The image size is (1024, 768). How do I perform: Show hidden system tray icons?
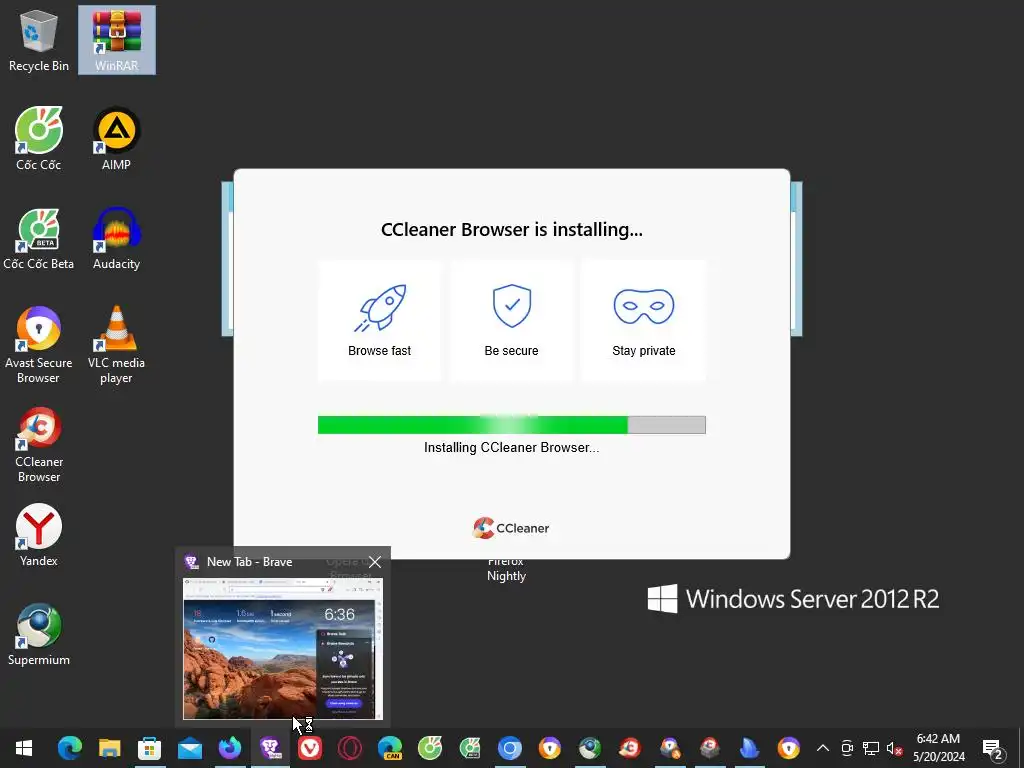click(823, 748)
